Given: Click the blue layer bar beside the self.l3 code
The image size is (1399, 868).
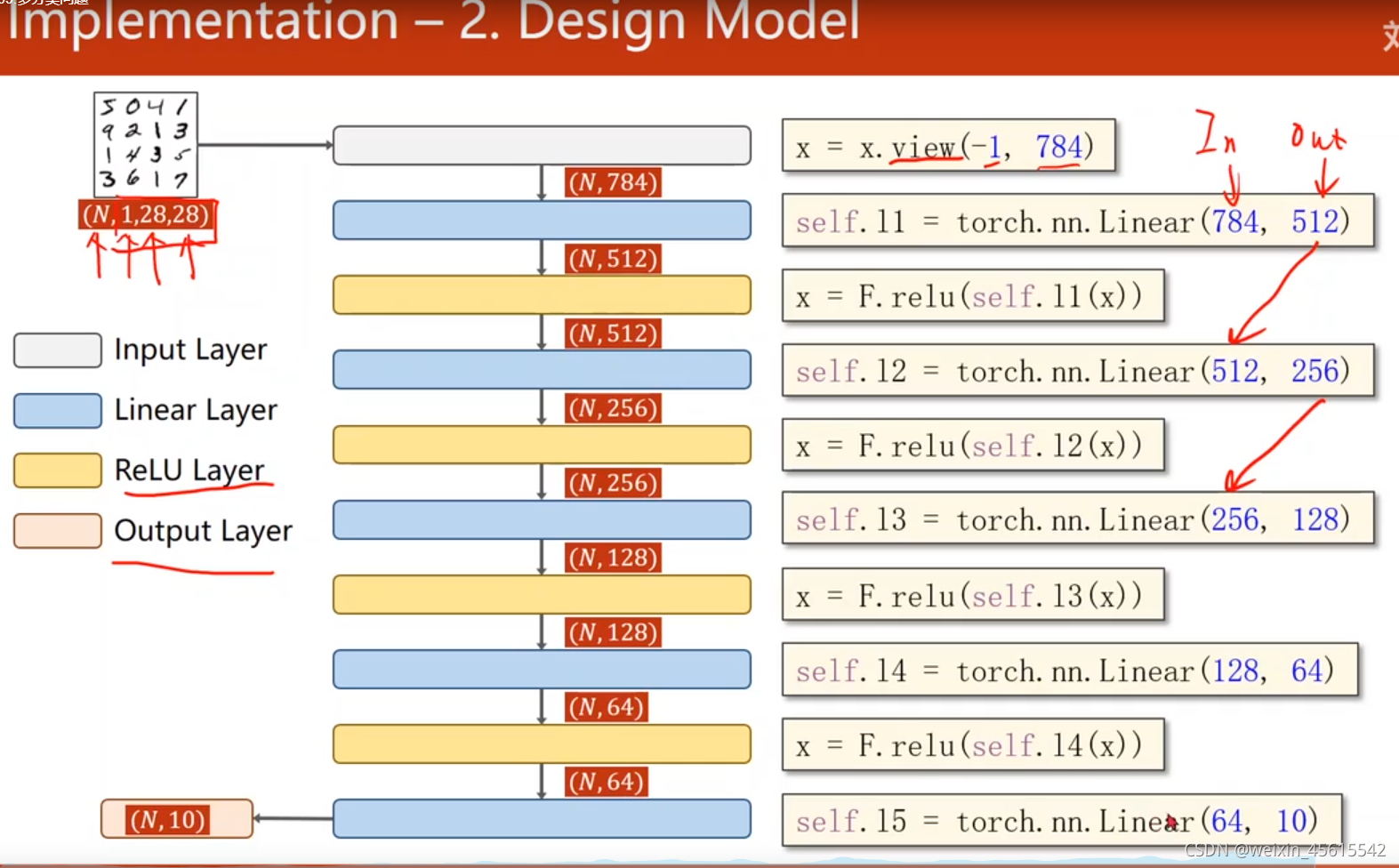Looking at the screenshot, I should click(542, 520).
